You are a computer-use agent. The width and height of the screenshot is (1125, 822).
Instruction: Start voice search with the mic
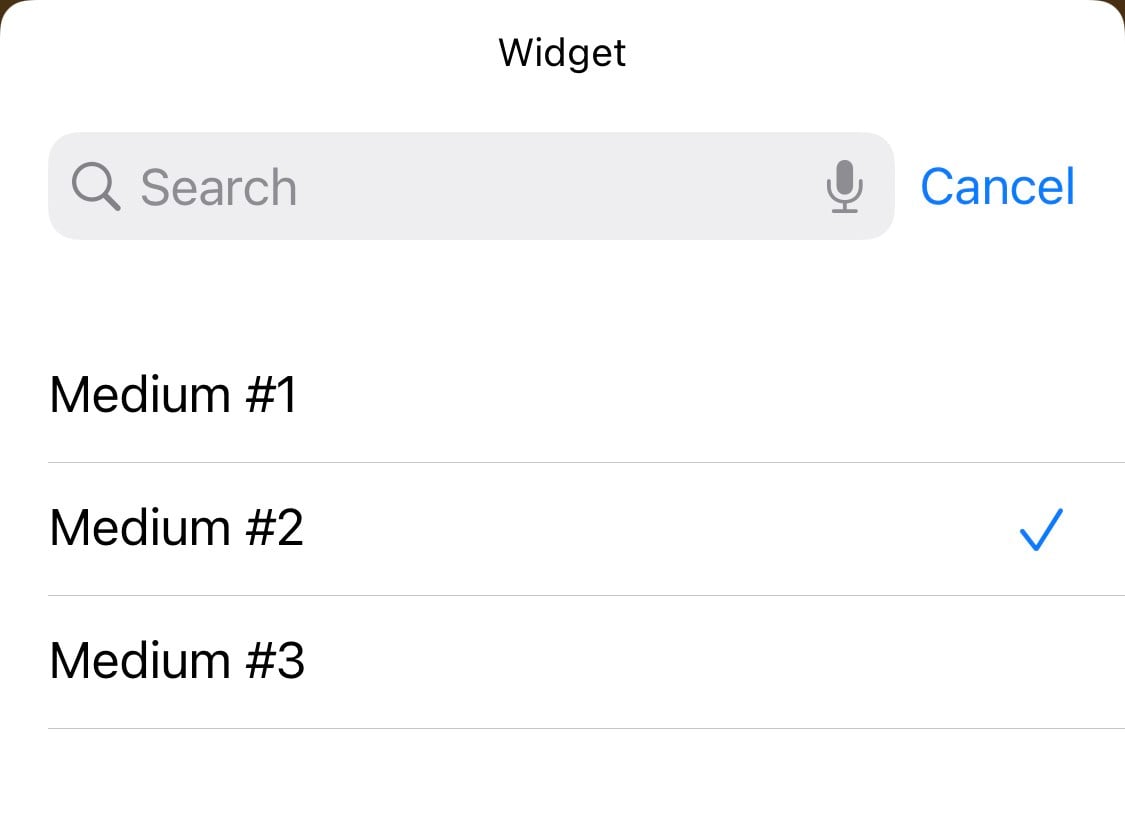tap(845, 187)
